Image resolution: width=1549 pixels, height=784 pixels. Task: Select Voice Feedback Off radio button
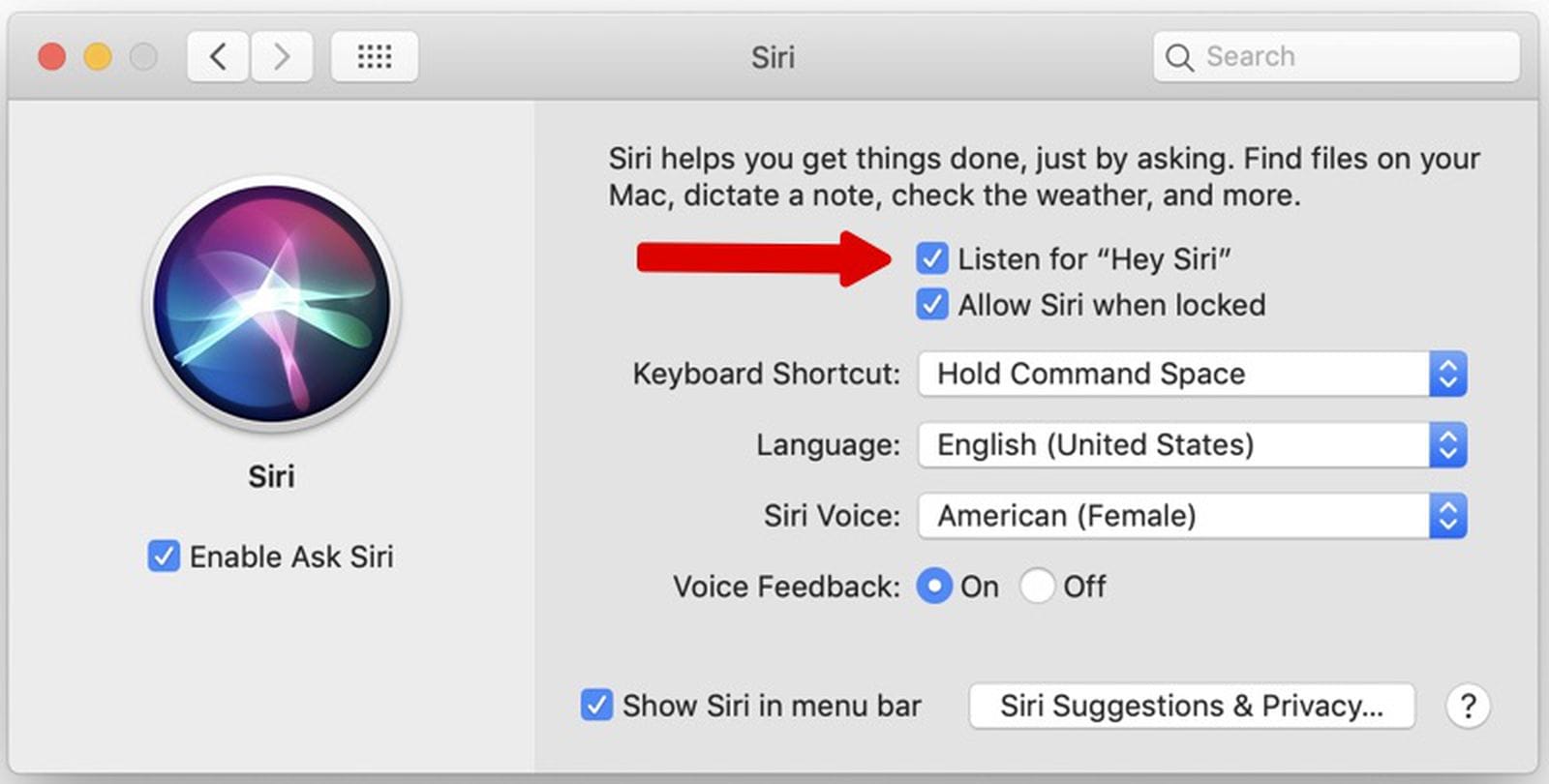coord(1038,586)
